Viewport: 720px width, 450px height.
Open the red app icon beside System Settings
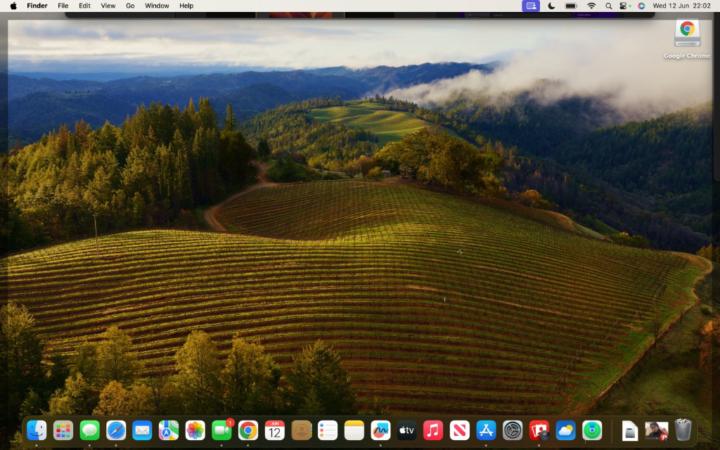tap(539, 431)
